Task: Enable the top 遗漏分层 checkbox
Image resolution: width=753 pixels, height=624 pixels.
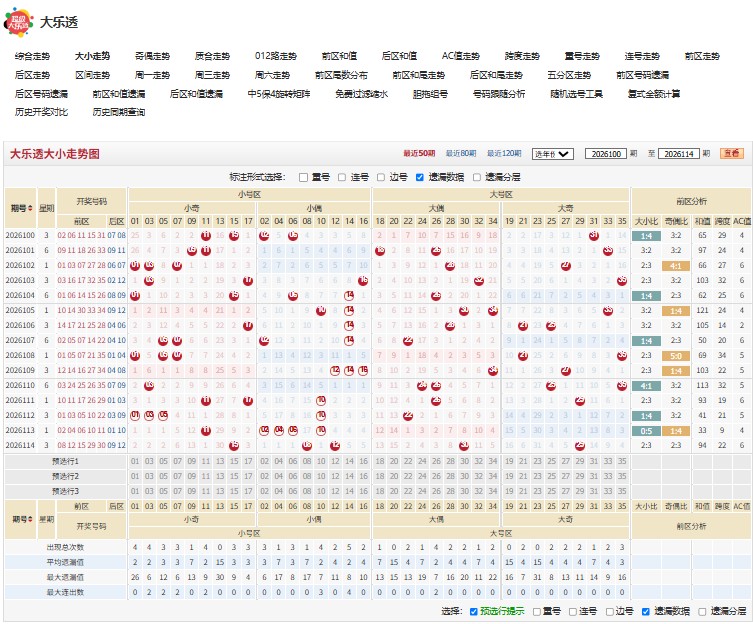Action: point(476,177)
